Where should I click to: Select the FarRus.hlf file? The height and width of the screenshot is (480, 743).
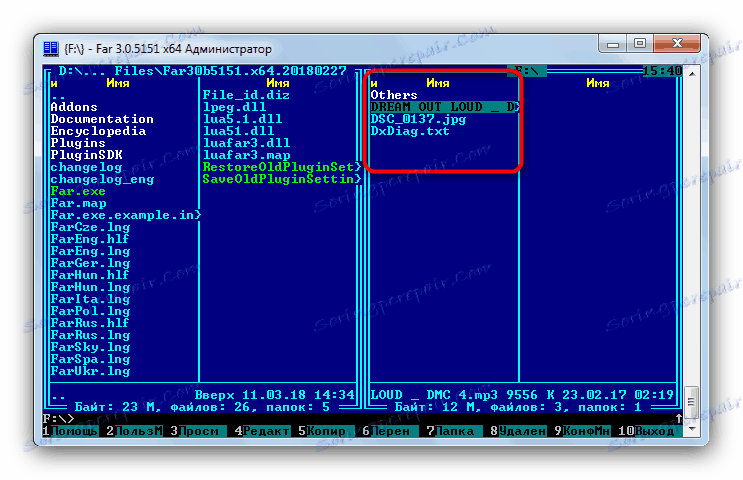pyautogui.click(x=90, y=323)
